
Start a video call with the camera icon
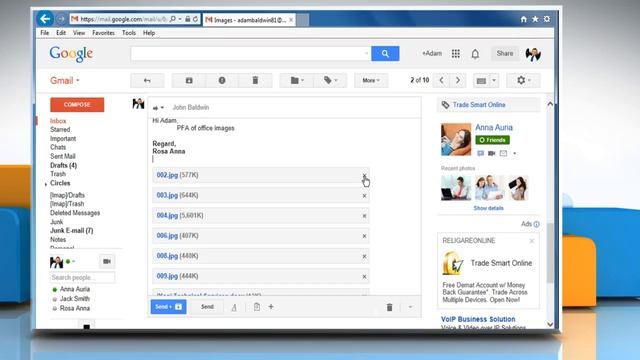107,261
